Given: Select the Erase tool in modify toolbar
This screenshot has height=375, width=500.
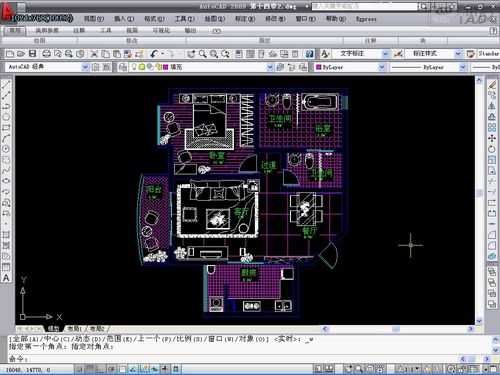Looking at the screenshot, I should pos(492,84).
